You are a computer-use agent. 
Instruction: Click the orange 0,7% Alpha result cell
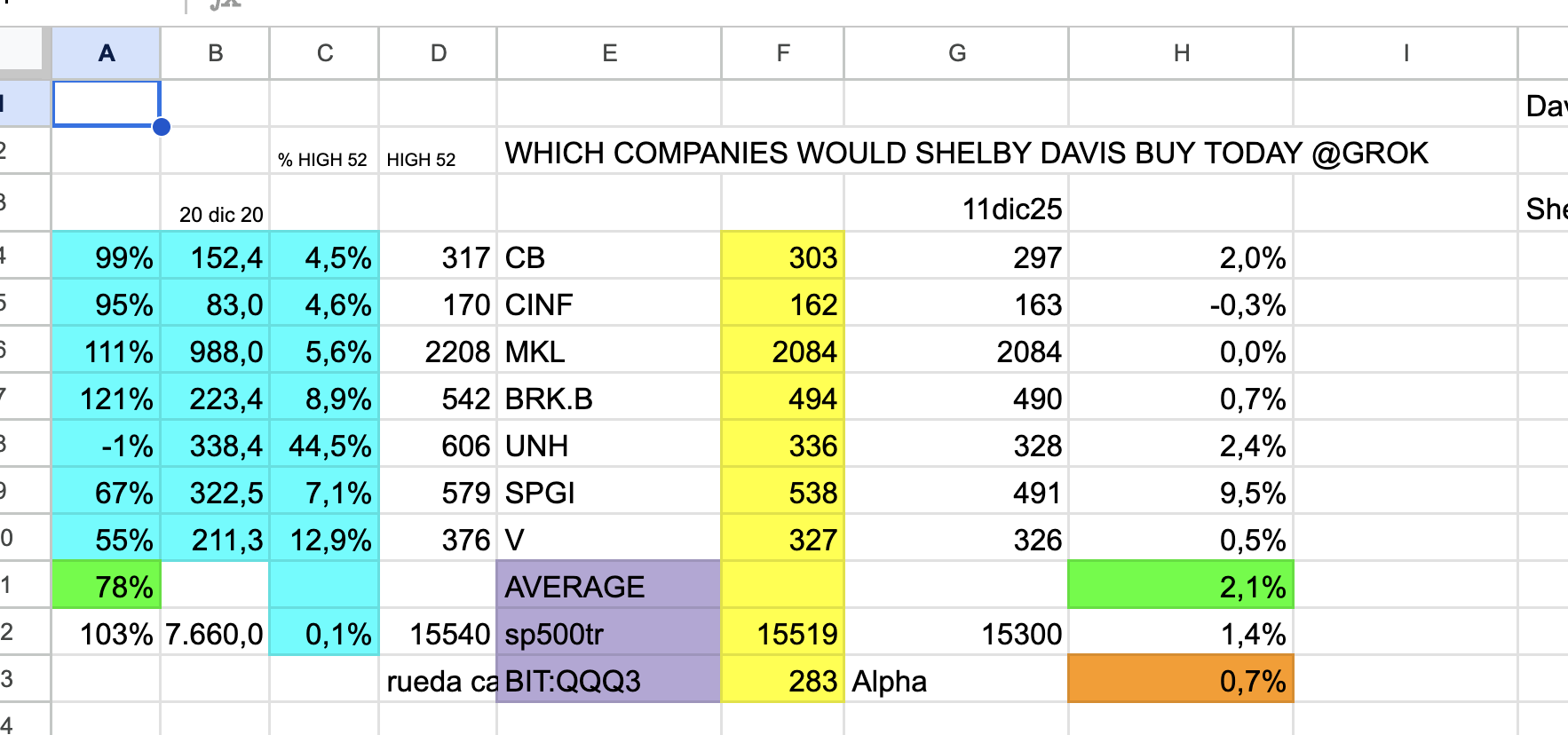[x=1181, y=681]
